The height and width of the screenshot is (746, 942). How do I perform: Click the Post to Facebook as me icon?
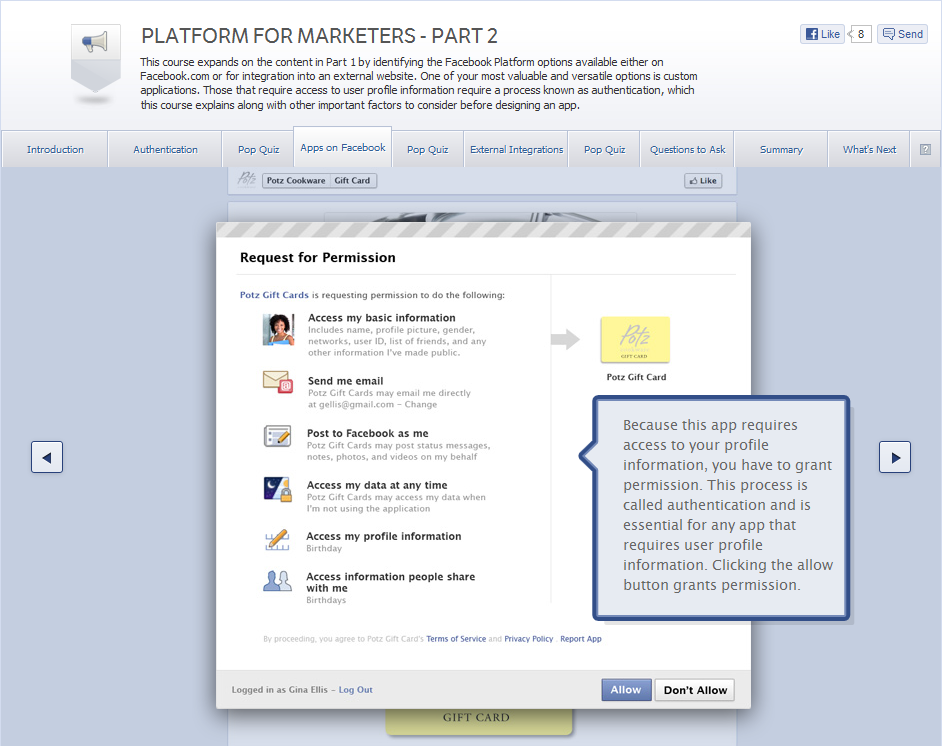[278, 436]
